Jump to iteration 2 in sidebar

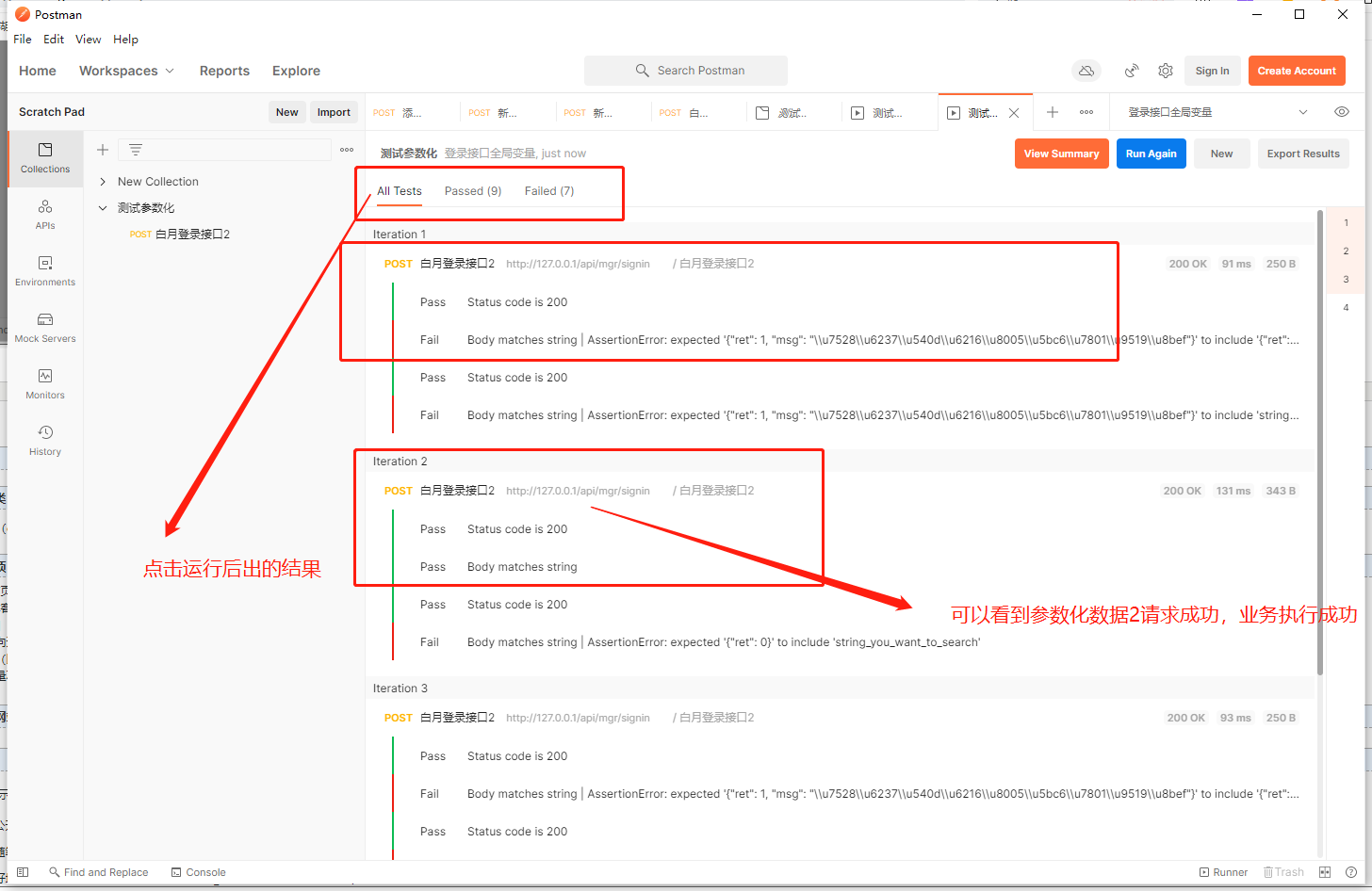point(1346,251)
